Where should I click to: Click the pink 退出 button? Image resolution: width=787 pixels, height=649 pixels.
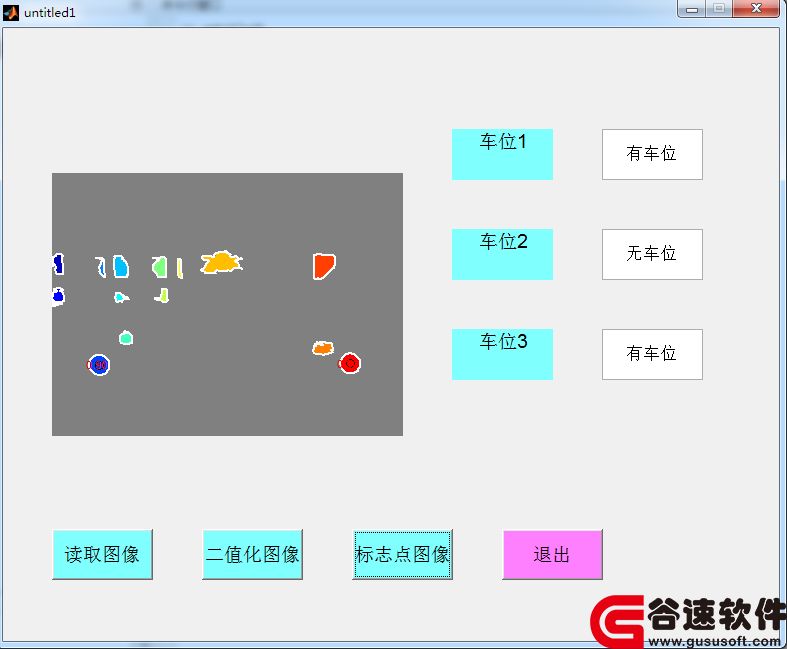click(x=553, y=555)
